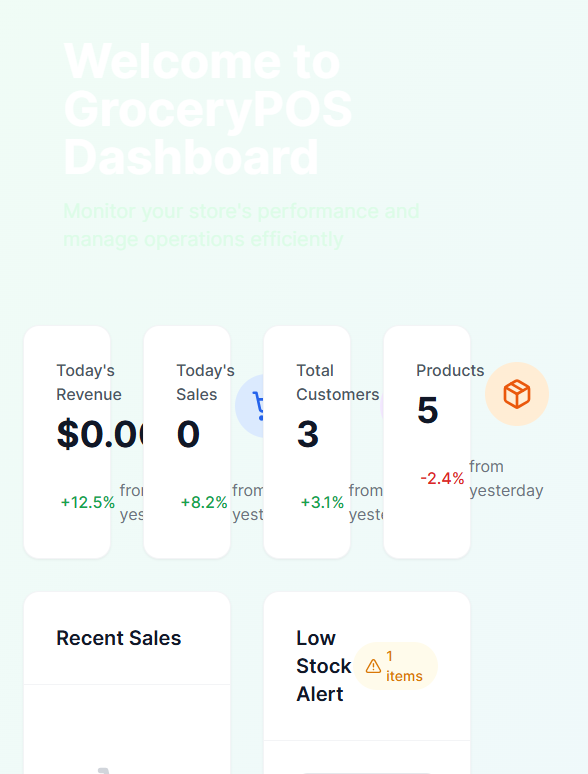Click the $0.00 revenue value

tap(100, 434)
